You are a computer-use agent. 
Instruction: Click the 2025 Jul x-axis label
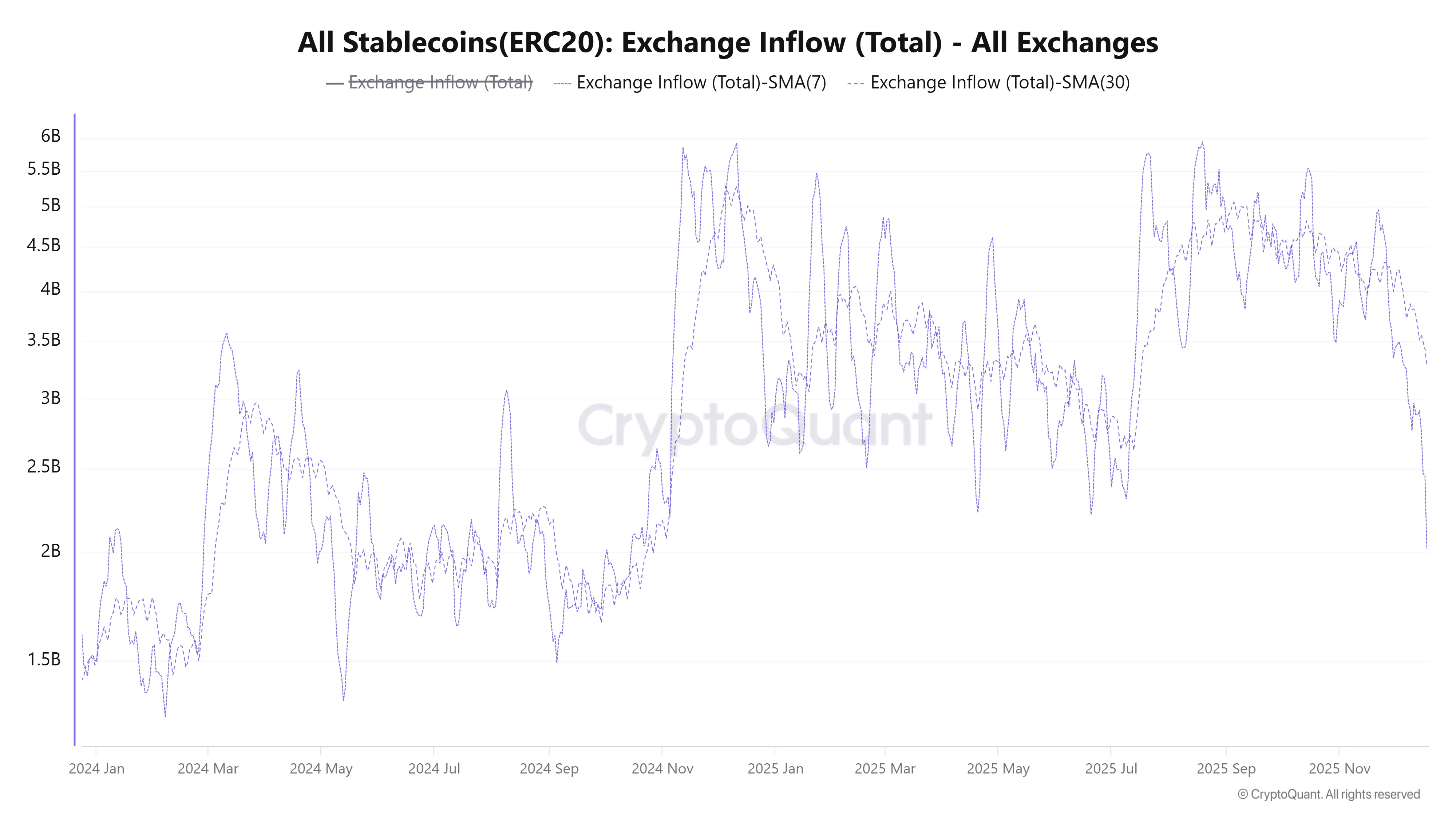(x=1111, y=769)
